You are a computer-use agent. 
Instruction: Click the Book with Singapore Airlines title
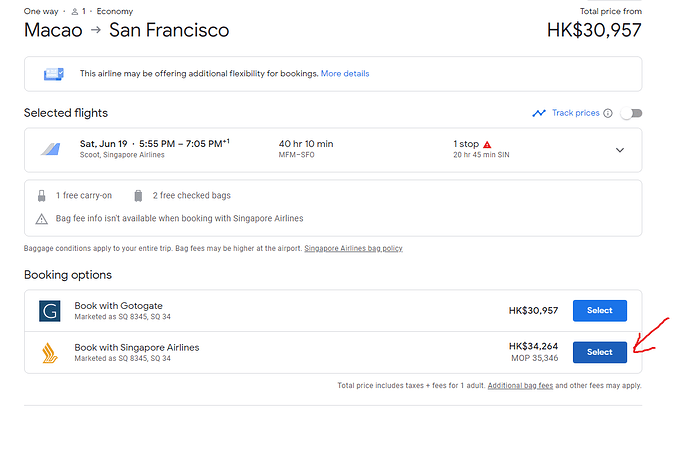pyautogui.click(x=137, y=348)
